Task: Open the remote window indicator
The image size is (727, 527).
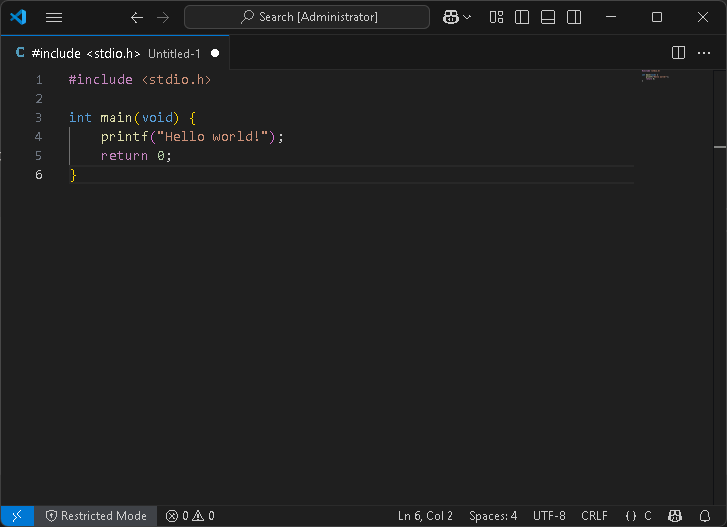Action: [x=17, y=516]
